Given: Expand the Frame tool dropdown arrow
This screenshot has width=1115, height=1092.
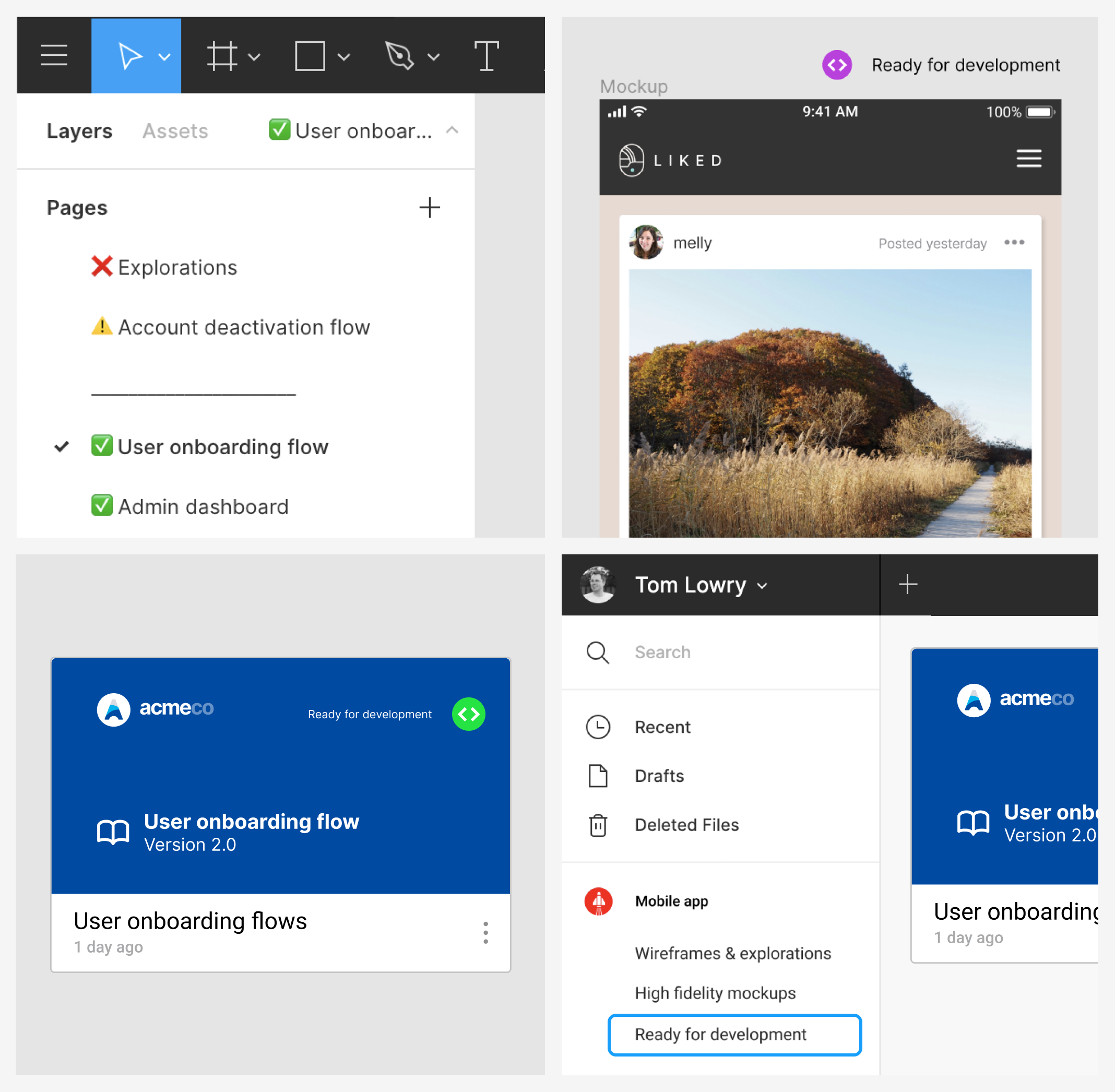Looking at the screenshot, I should pyautogui.click(x=254, y=57).
